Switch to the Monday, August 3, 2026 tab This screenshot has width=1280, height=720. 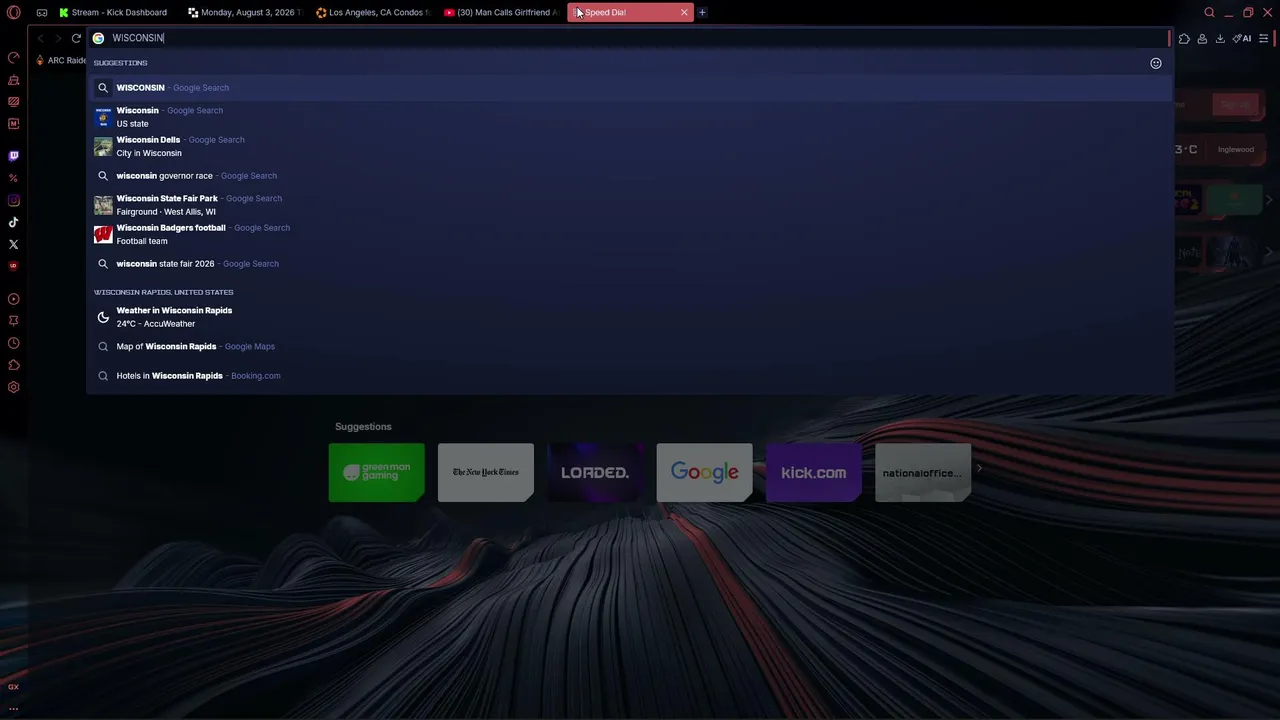[245, 13]
